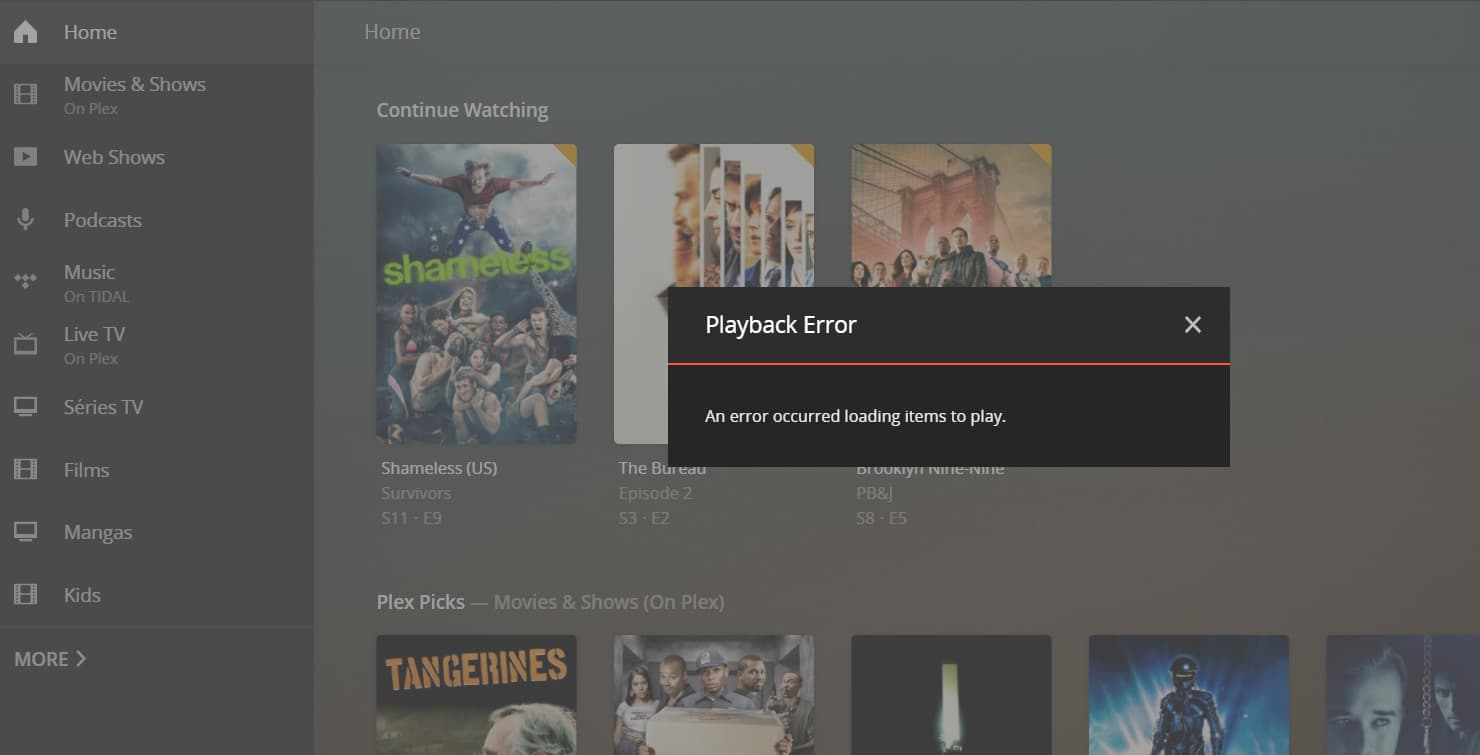The width and height of the screenshot is (1480, 755).
Task: Open the Séries TV library
Action: (157, 407)
